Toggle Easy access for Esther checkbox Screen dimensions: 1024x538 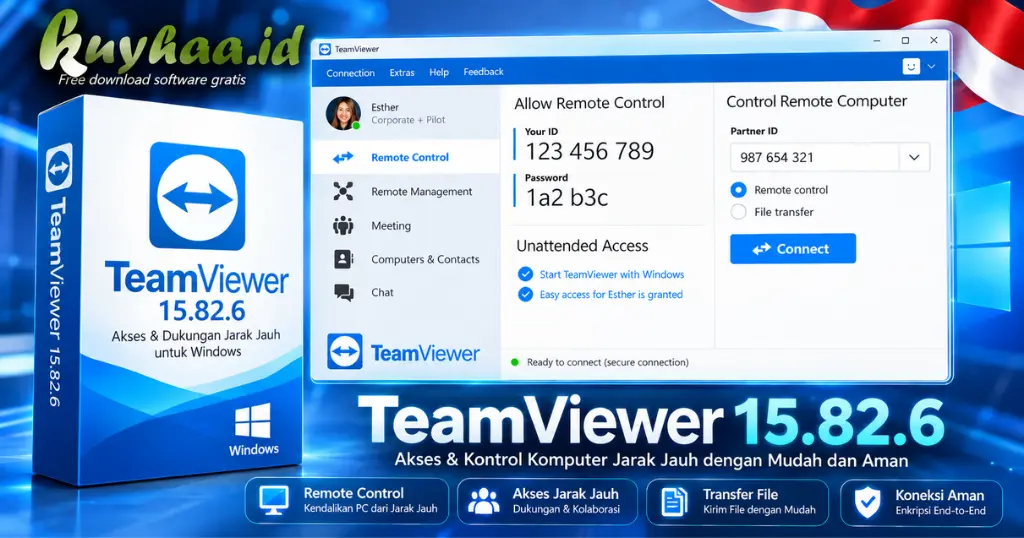click(525, 294)
